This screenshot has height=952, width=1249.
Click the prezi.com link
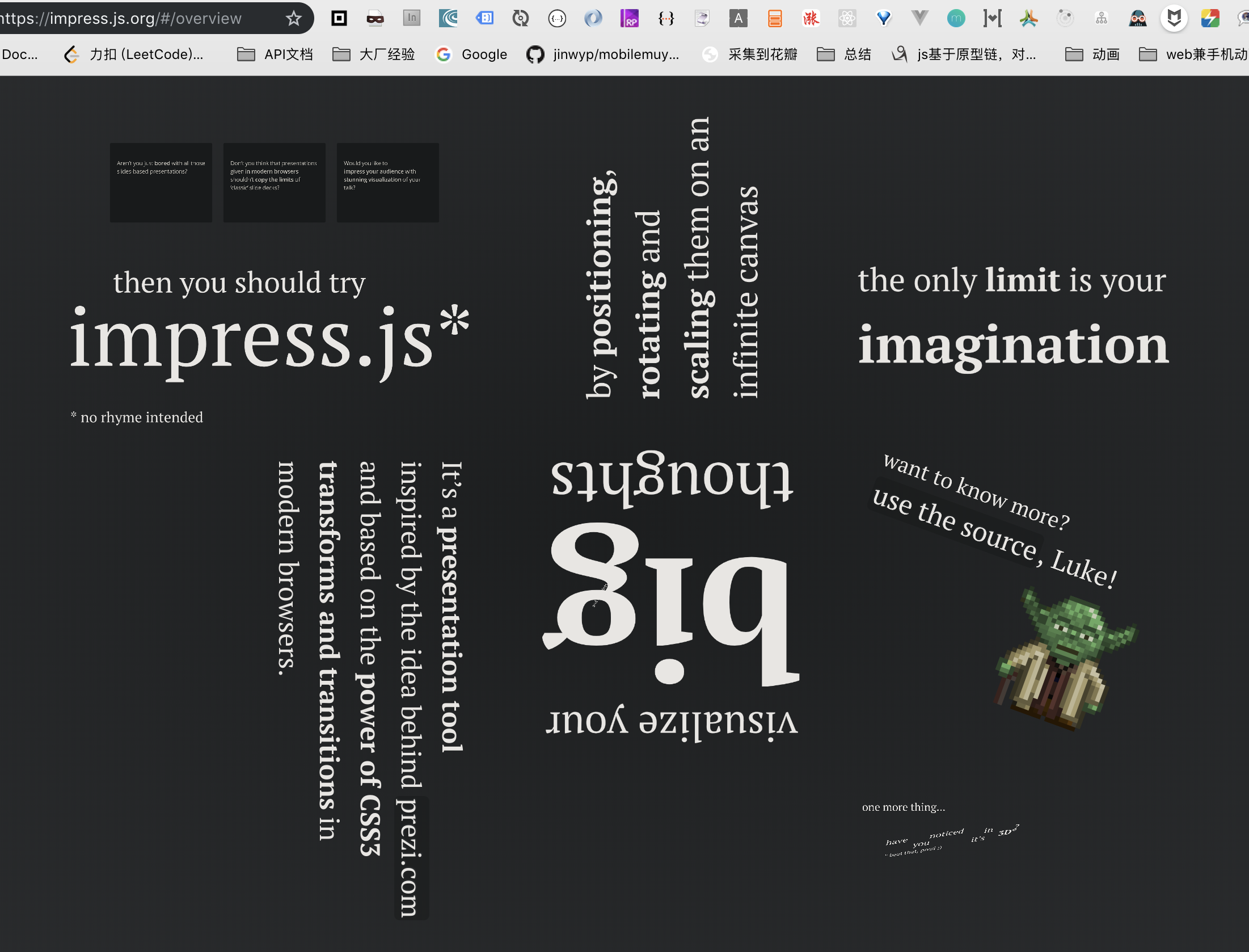(411, 858)
